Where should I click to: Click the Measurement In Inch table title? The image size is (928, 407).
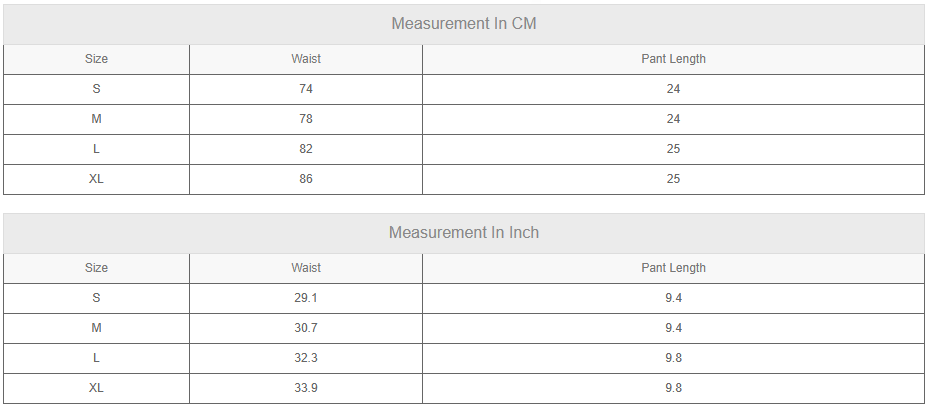click(464, 233)
